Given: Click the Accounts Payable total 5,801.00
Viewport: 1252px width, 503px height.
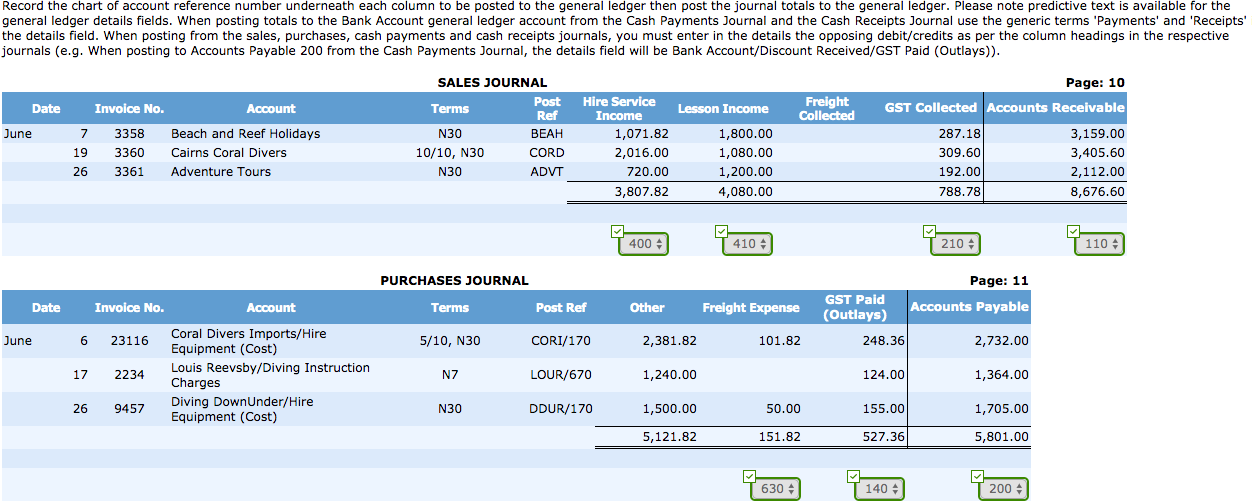Looking at the screenshot, I should click(1001, 437).
